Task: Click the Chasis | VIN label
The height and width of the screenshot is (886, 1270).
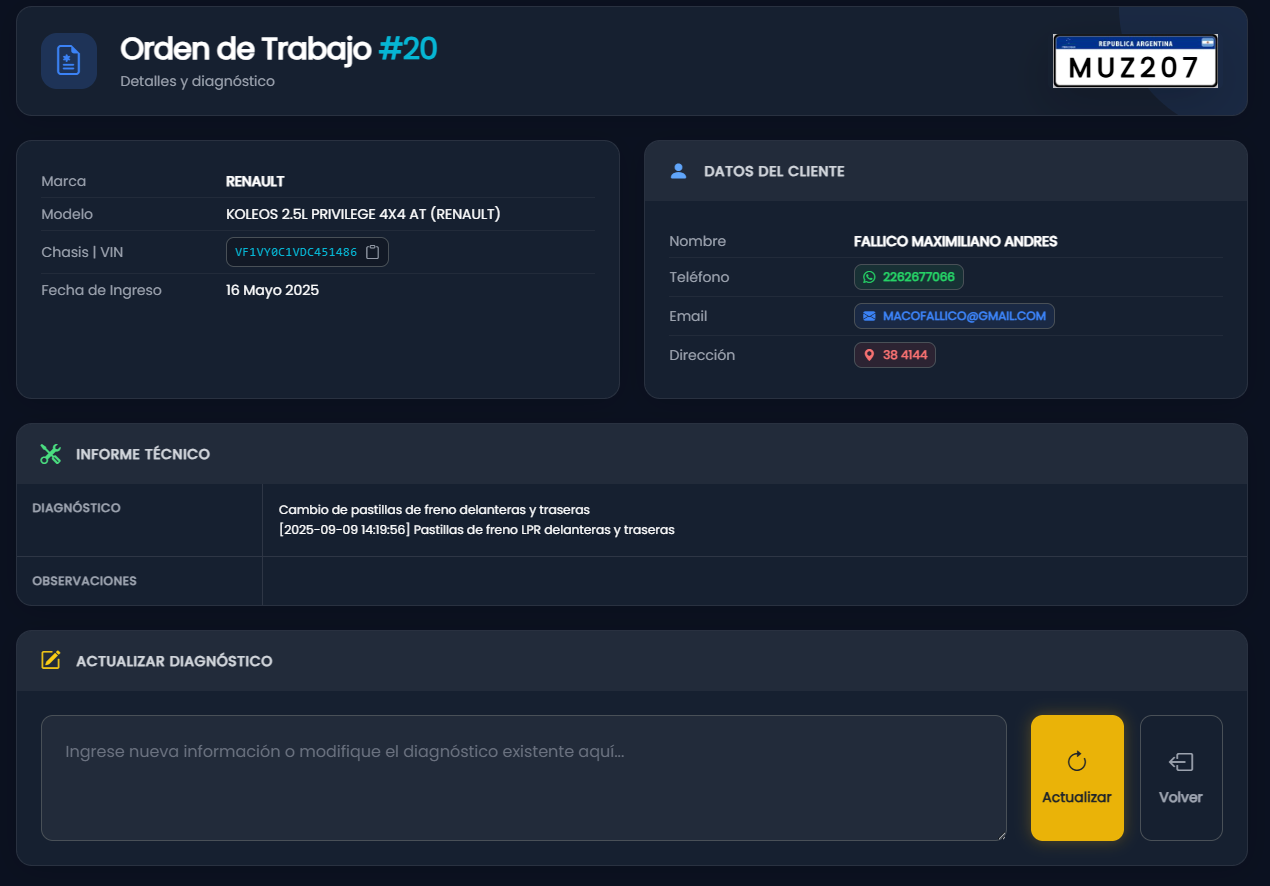Action: click(x=82, y=252)
